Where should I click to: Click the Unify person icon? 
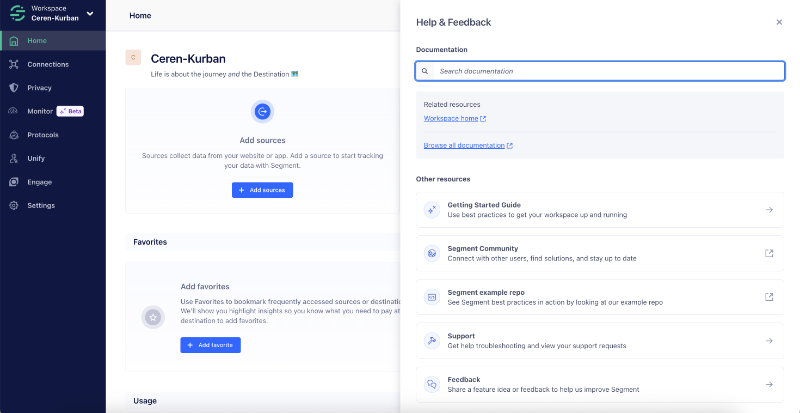click(x=14, y=158)
